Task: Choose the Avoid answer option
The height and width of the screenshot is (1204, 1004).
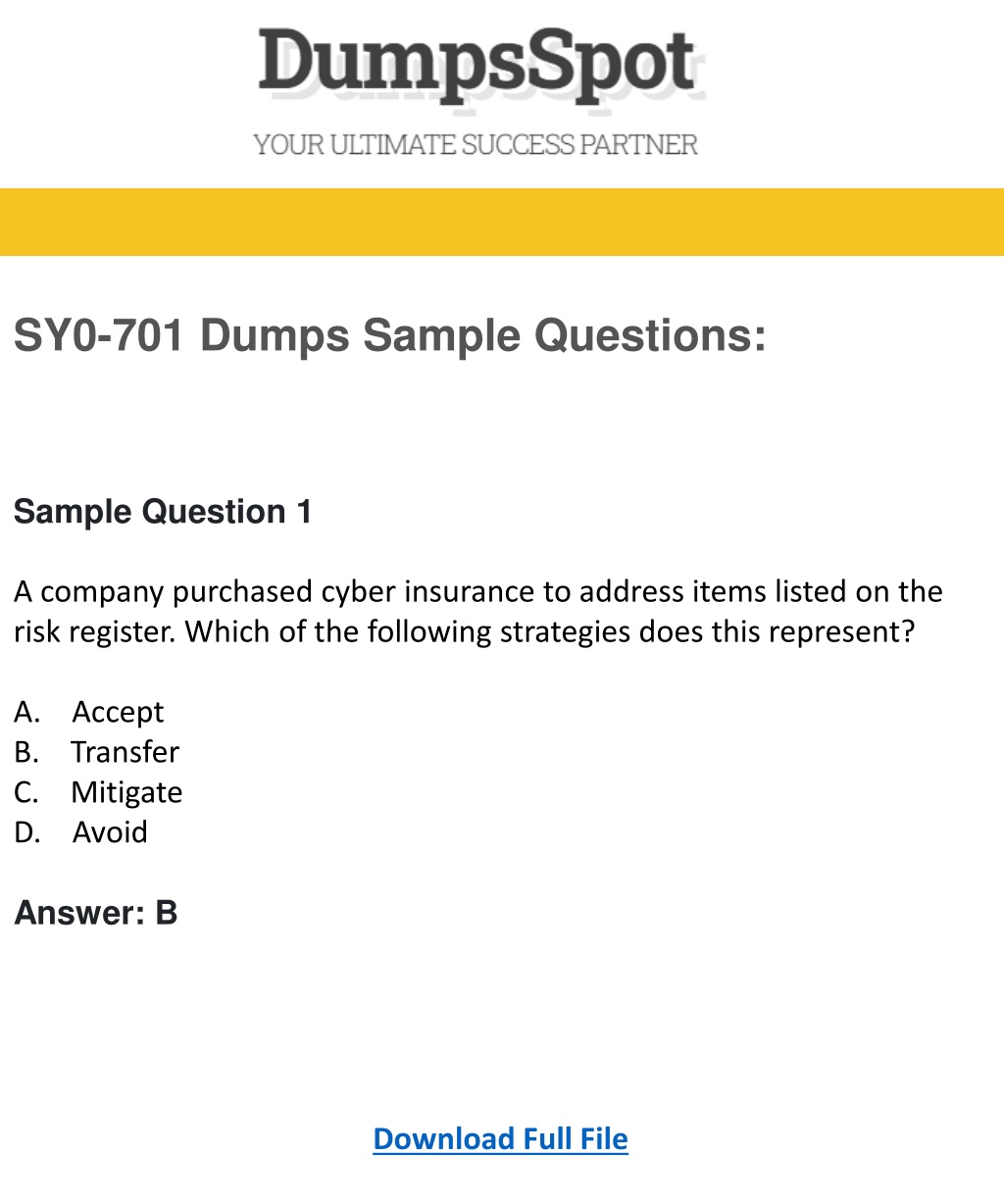Action: (x=110, y=832)
